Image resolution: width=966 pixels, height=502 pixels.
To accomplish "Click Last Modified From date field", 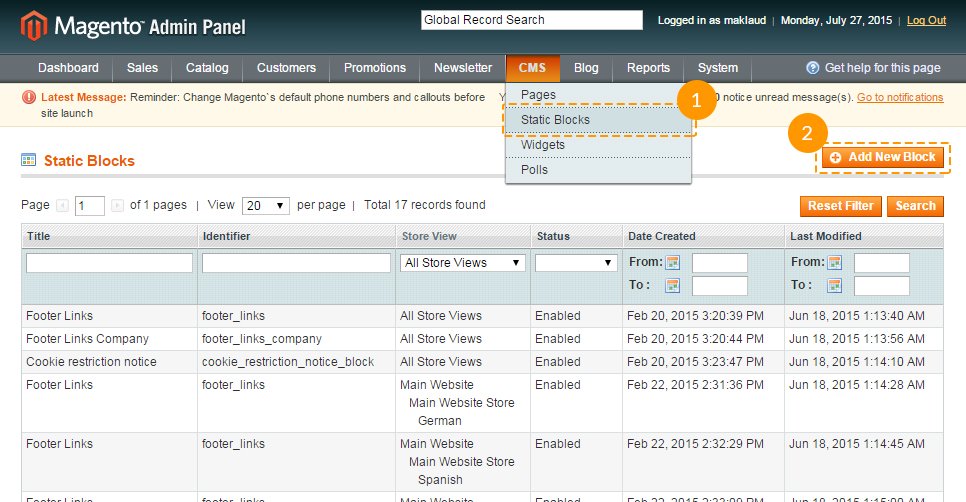I will [x=882, y=263].
